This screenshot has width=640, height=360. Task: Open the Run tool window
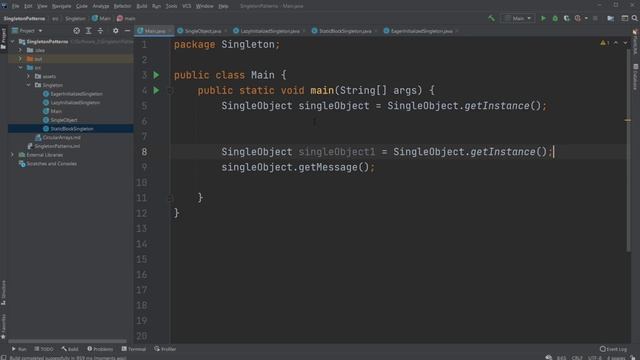click(x=19, y=349)
